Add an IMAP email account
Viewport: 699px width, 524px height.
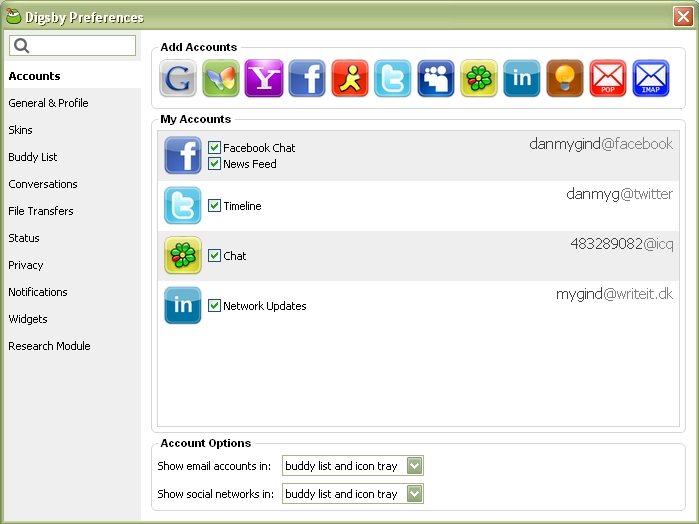(x=651, y=78)
